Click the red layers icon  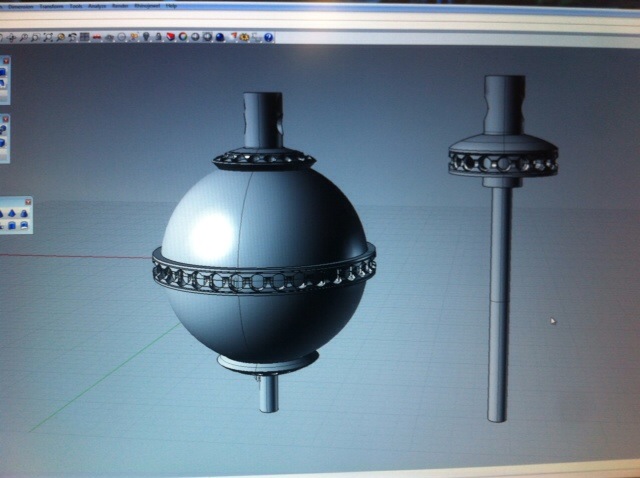click(x=171, y=37)
